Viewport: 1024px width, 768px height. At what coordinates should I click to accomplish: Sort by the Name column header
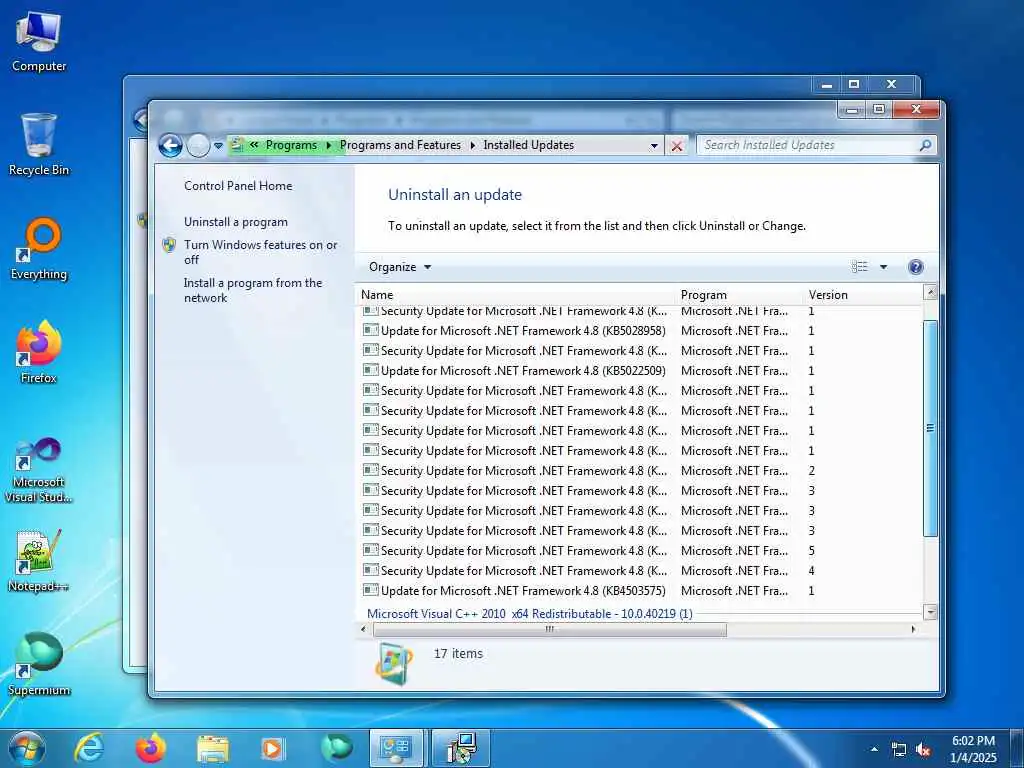[x=516, y=295]
